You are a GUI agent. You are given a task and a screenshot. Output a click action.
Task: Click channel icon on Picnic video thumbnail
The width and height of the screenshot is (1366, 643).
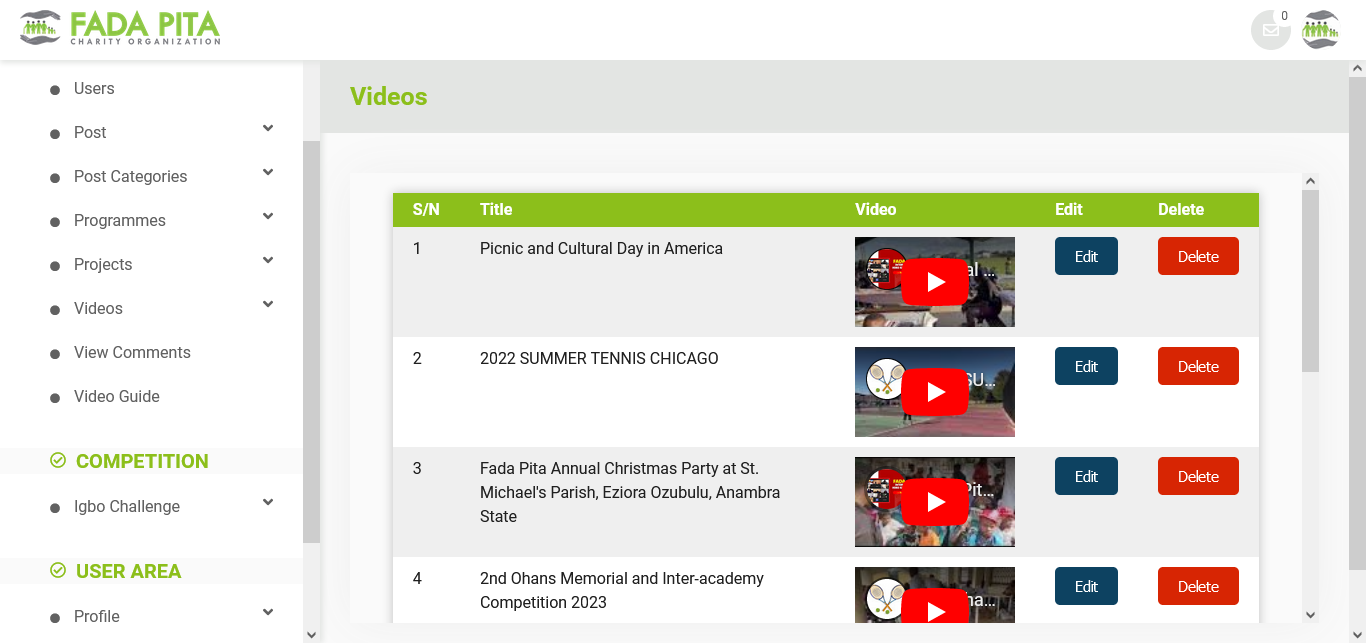click(x=885, y=269)
